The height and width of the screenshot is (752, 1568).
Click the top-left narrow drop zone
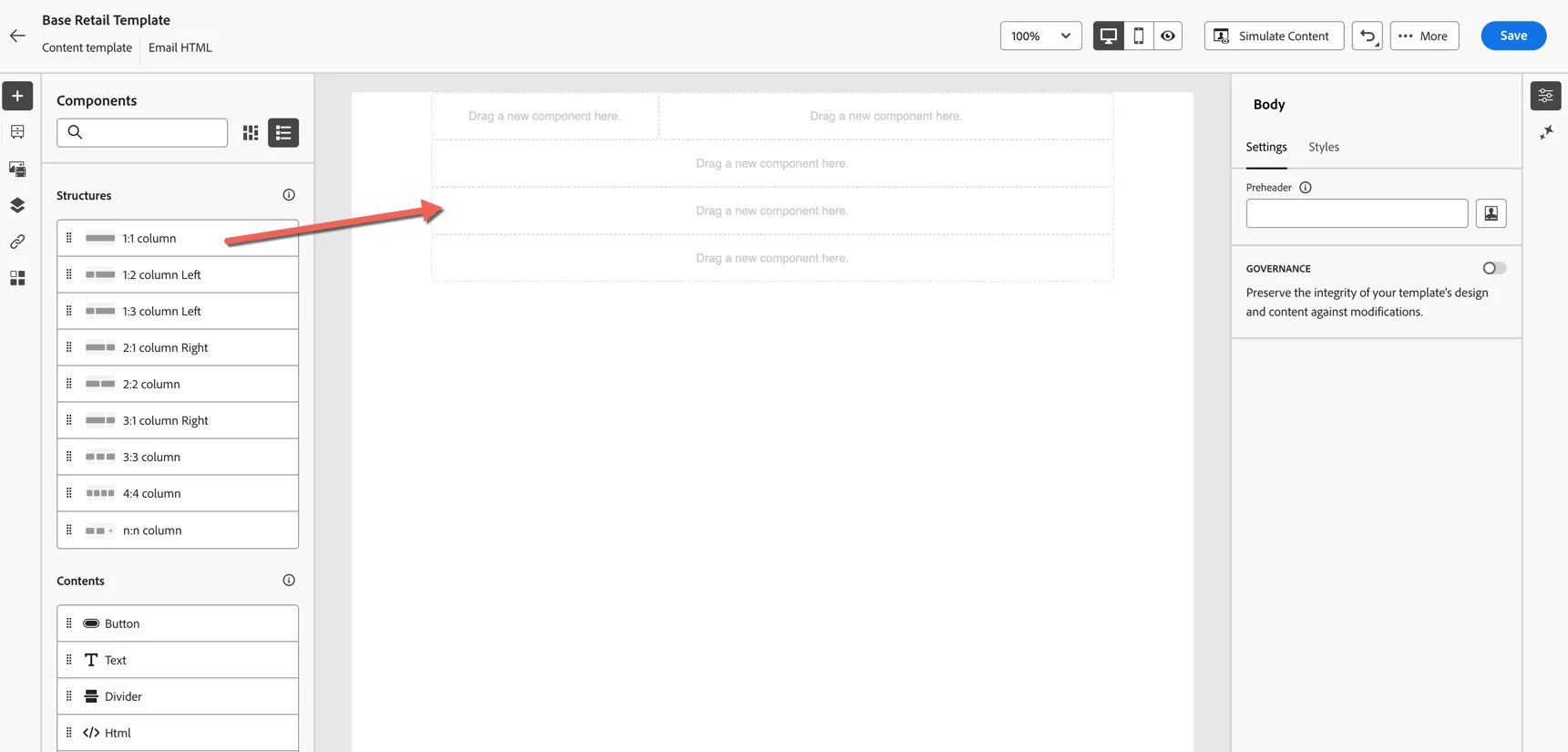(x=545, y=116)
